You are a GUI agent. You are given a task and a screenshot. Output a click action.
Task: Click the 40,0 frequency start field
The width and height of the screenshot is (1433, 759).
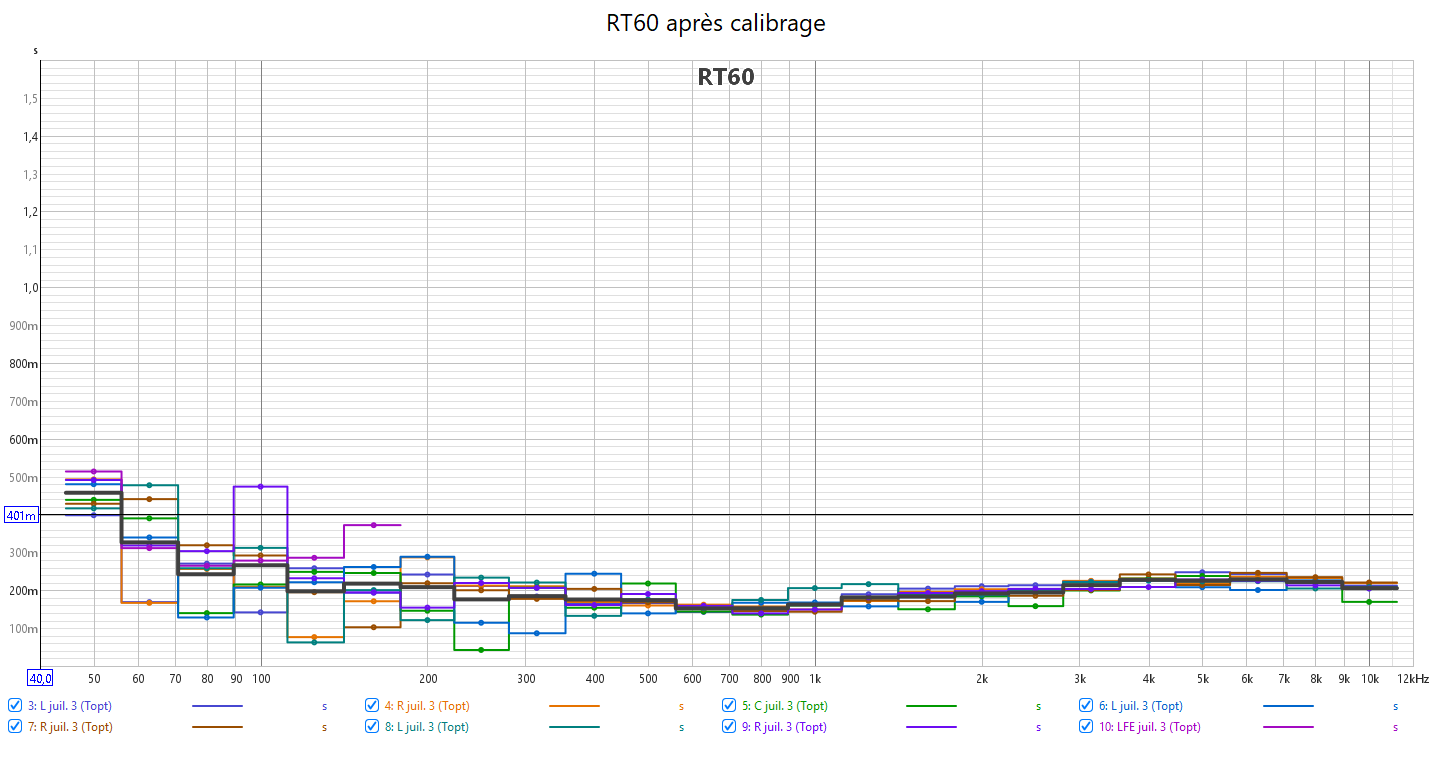40,678
